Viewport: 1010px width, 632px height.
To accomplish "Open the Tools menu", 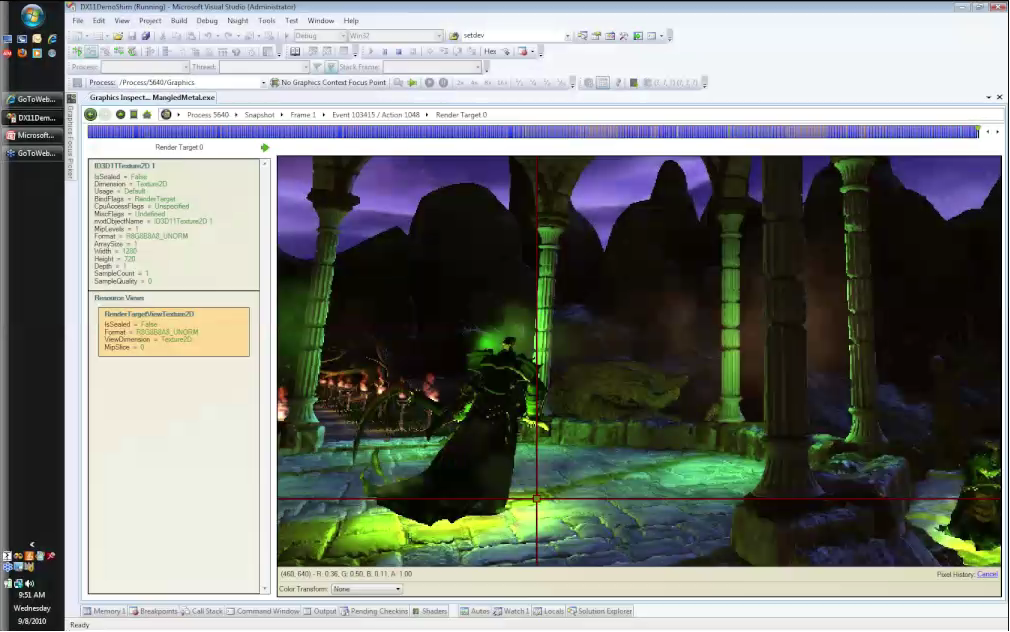I will coord(267,21).
